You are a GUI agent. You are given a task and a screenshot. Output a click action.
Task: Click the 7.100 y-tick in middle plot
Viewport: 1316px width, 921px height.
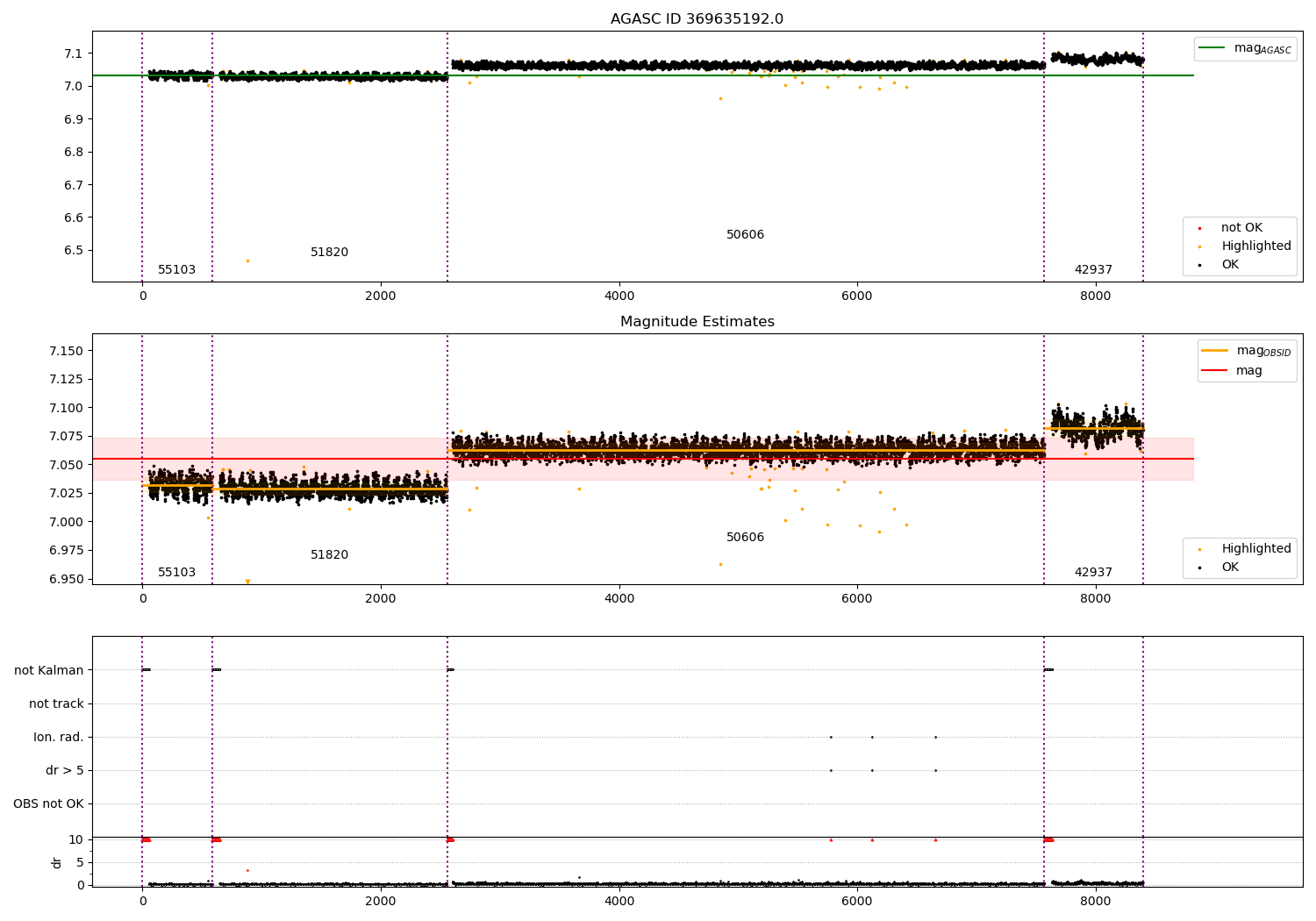(x=66, y=408)
